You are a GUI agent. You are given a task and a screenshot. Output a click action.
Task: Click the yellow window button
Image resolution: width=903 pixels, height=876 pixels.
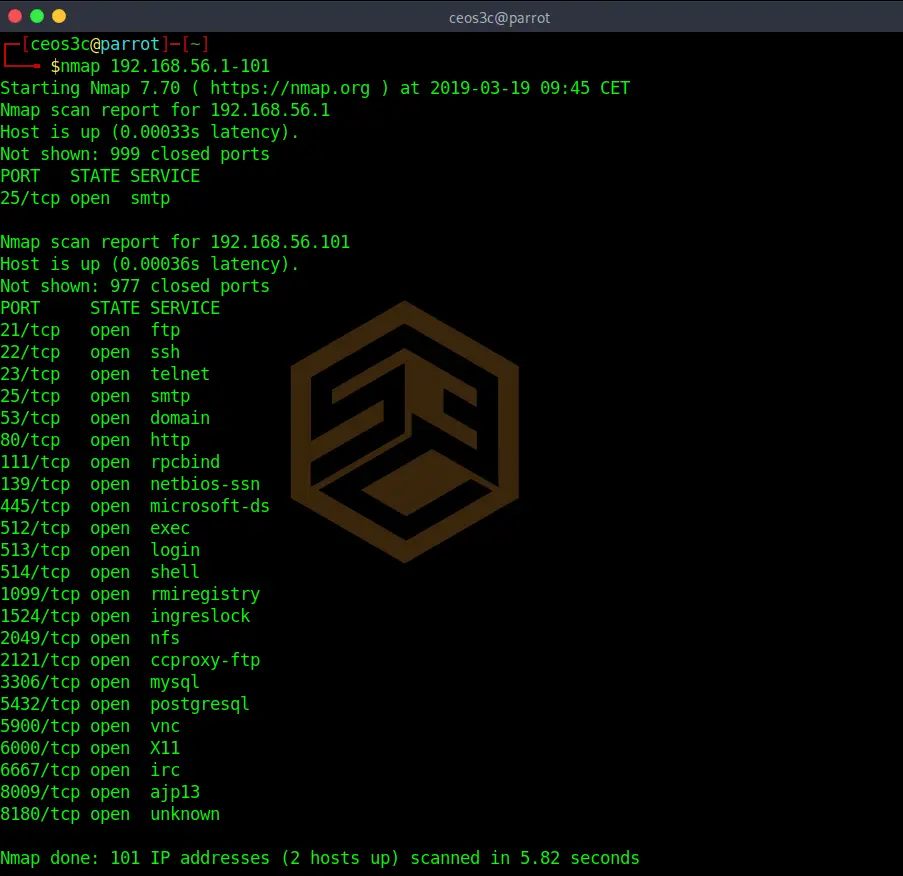(59, 16)
